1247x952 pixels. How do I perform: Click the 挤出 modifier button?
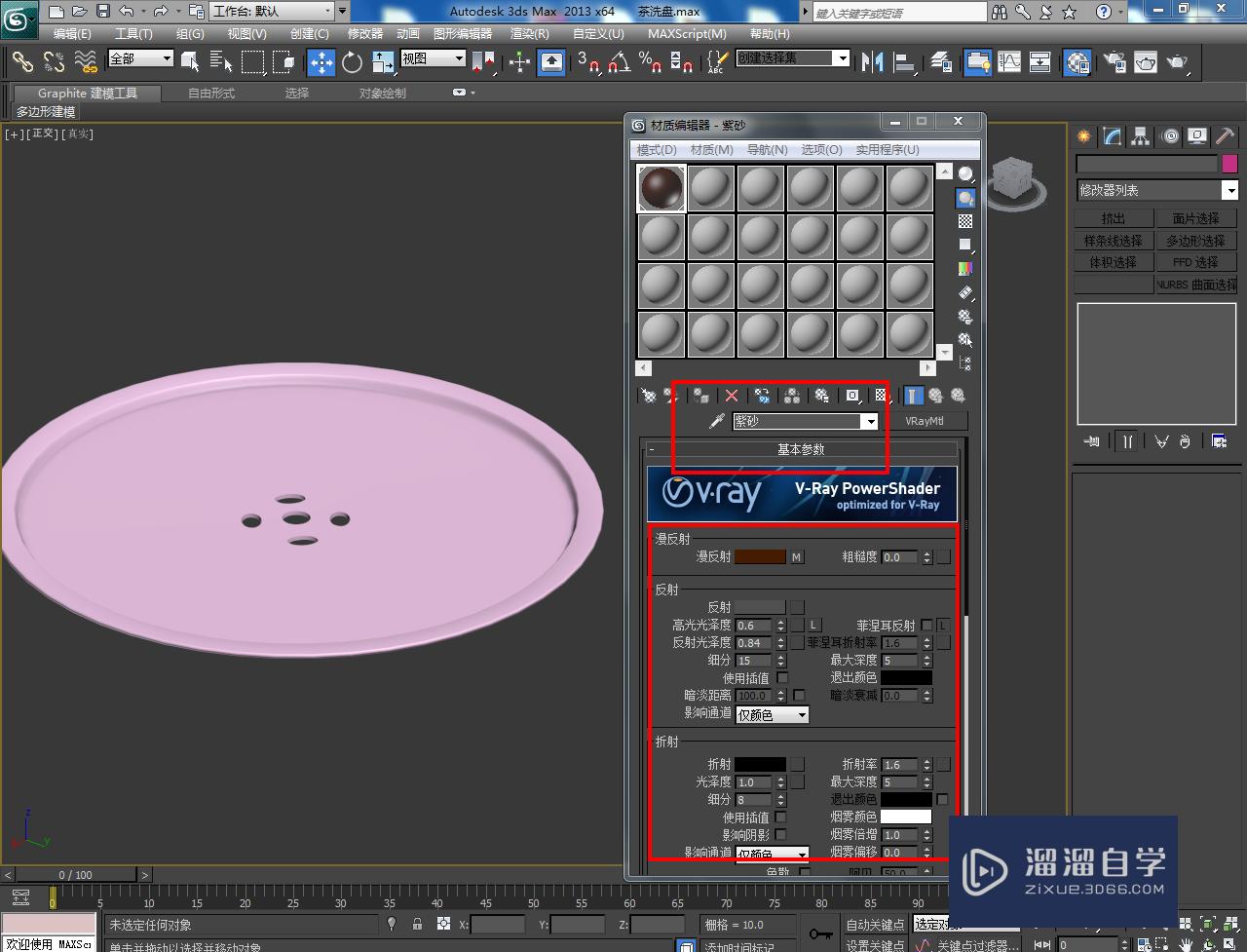[x=1114, y=218]
